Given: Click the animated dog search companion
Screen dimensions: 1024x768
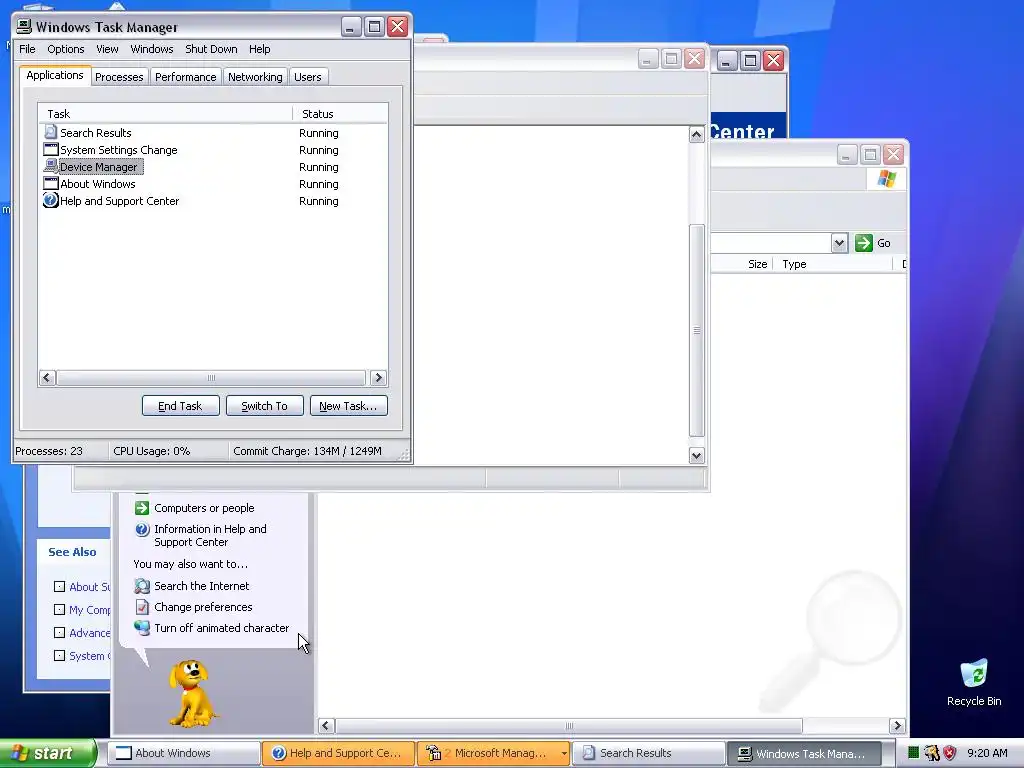Looking at the screenshot, I should point(191,693).
